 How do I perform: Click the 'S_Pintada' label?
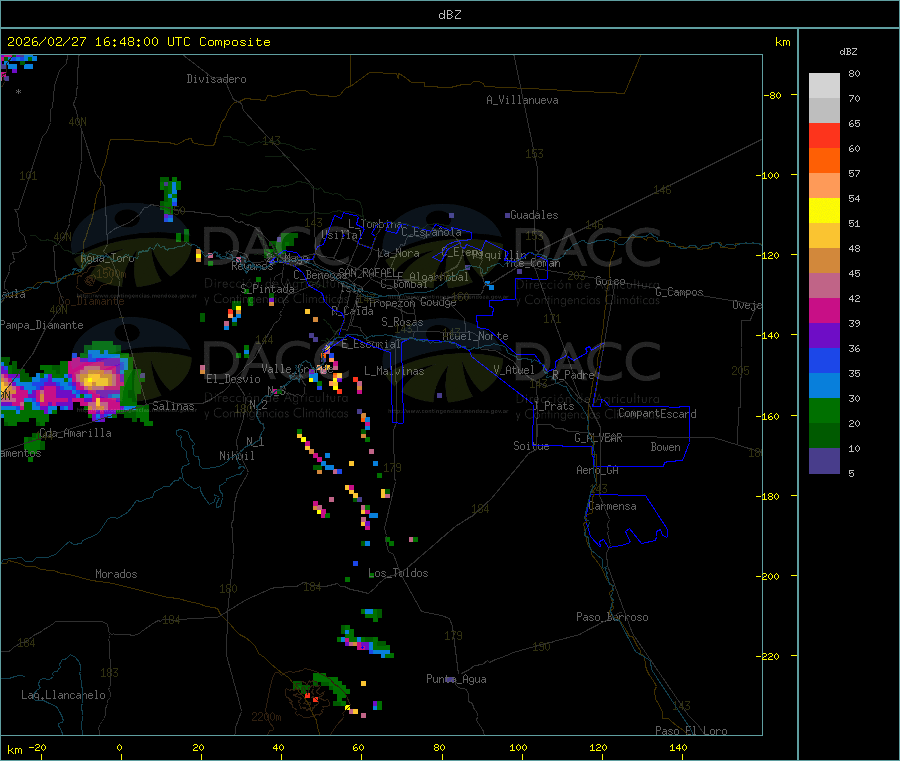coord(267,289)
